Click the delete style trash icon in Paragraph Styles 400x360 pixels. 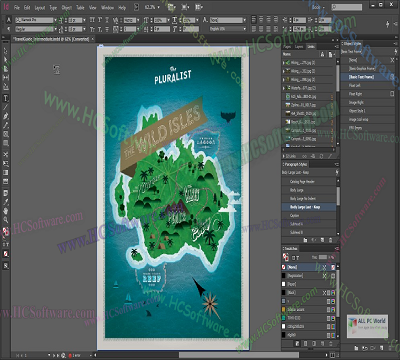coord(331,240)
